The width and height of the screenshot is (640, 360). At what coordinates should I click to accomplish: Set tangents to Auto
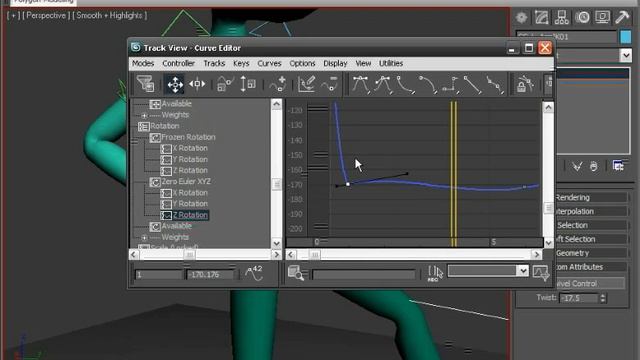coord(361,84)
